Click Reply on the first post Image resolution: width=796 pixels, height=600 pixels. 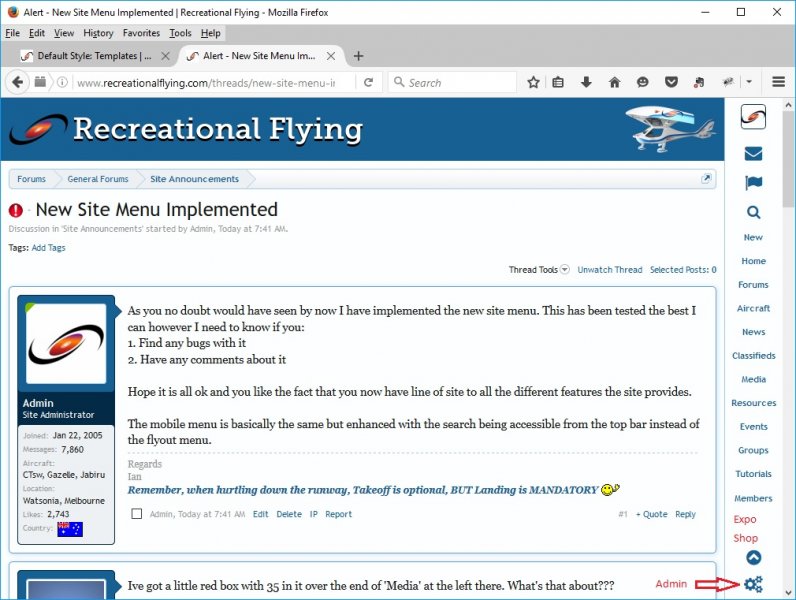click(x=685, y=514)
